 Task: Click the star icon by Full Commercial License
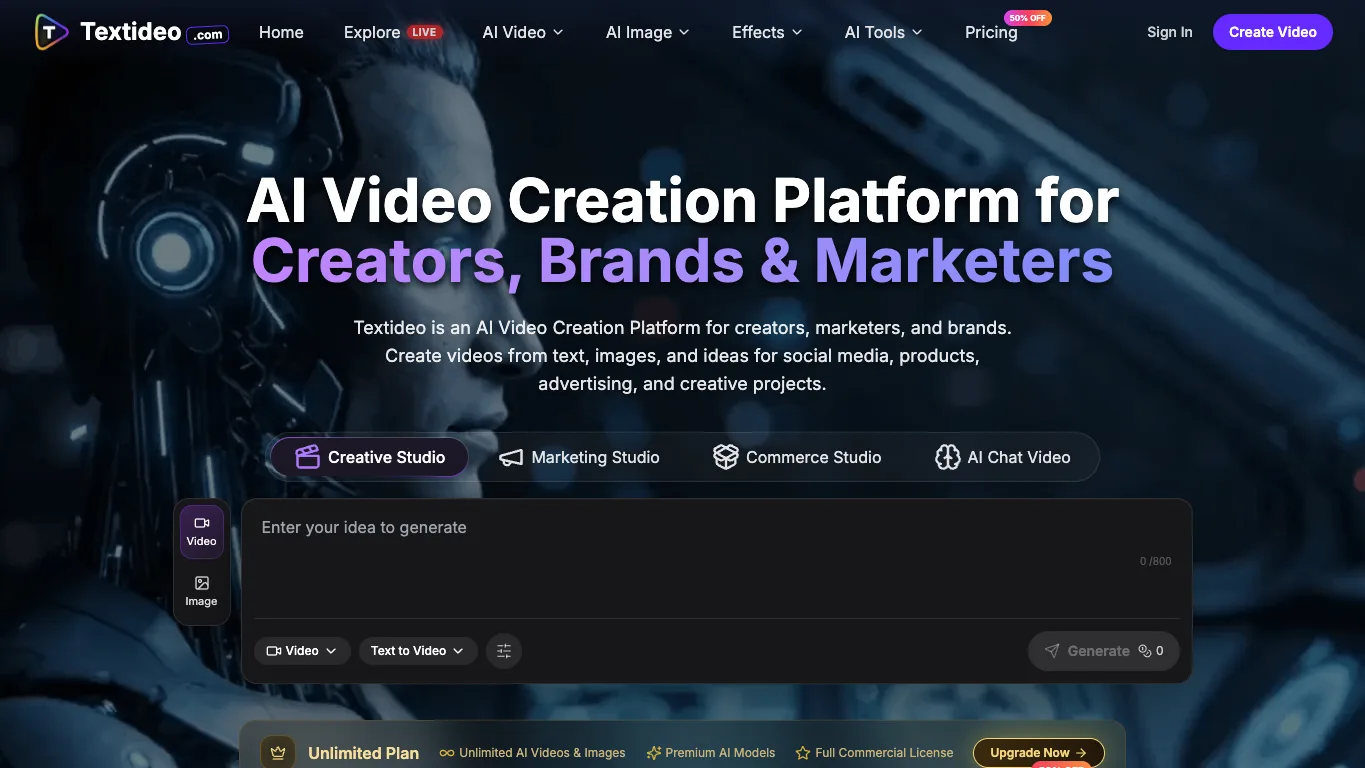pyautogui.click(x=802, y=753)
